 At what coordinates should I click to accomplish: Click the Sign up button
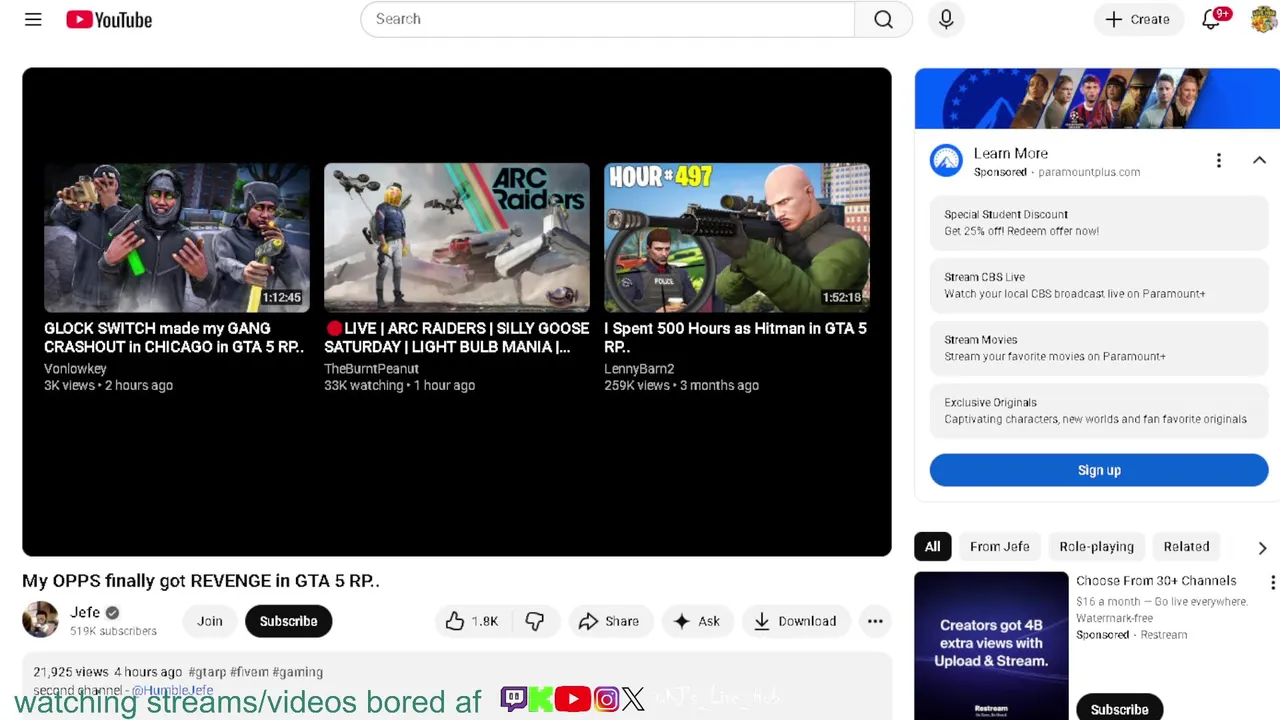tap(1099, 470)
